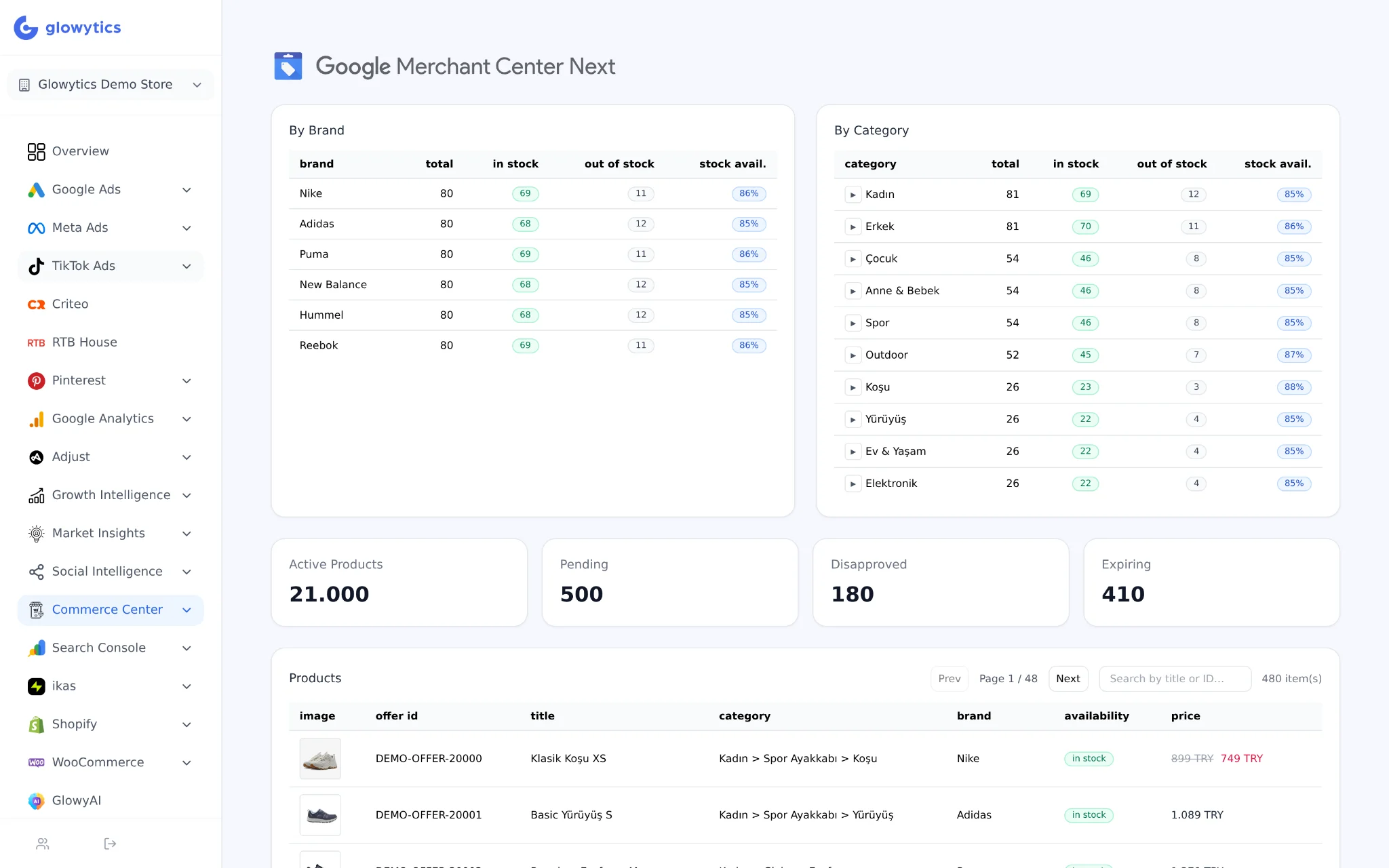Click the 480 item(s) count
This screenshot has height=868, width=1389.
point(1291,678)
